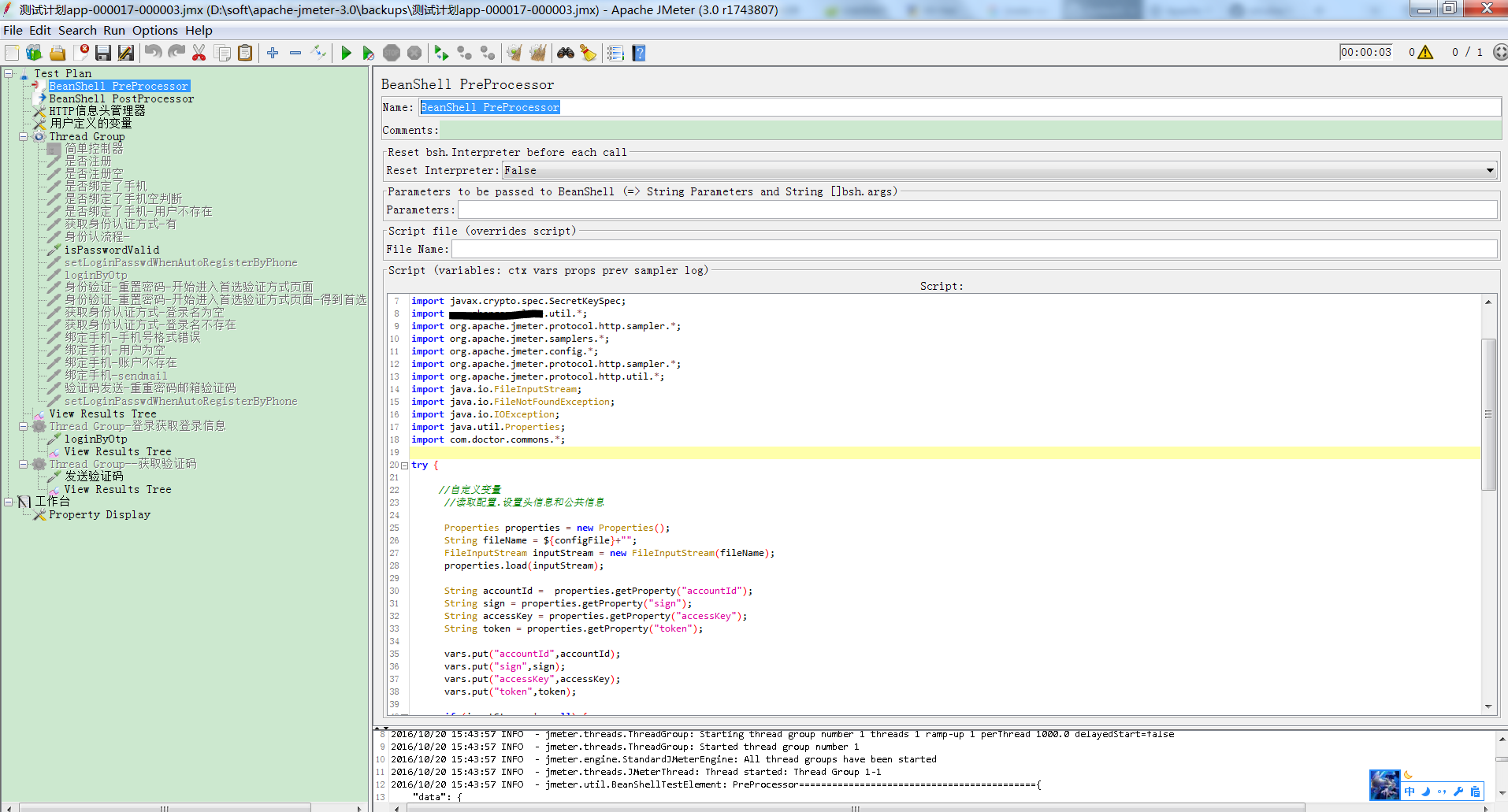Viewport: 1508px width, 812px height.
Task: Select isPasswordValid sampler in tree
Action: [112, 250]
